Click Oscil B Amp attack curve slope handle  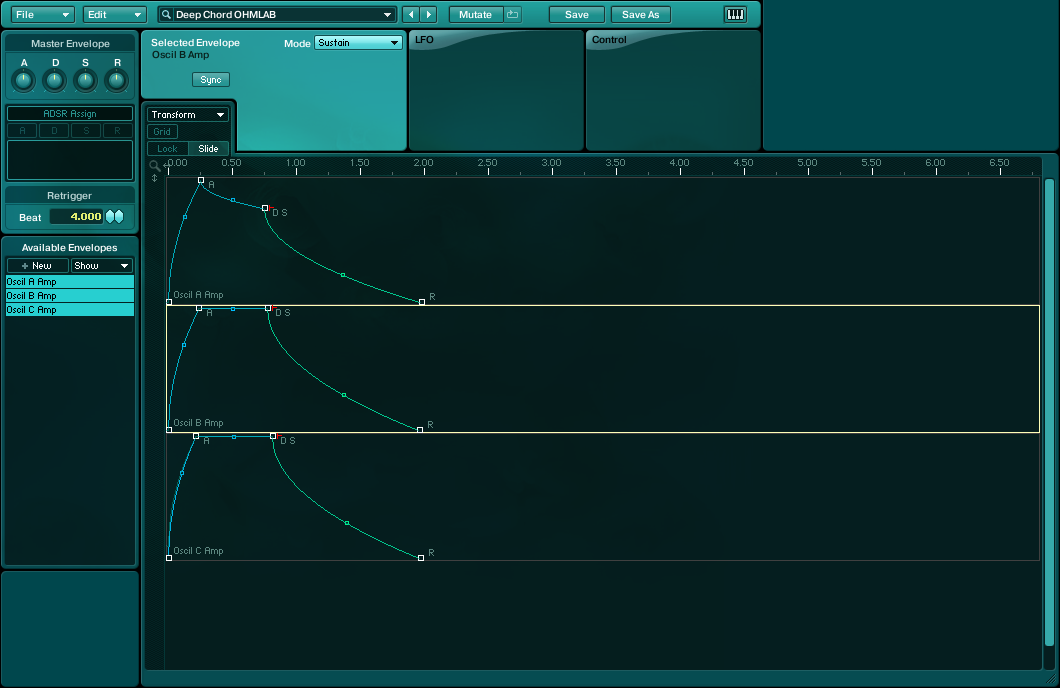click(x=184, y=345)
